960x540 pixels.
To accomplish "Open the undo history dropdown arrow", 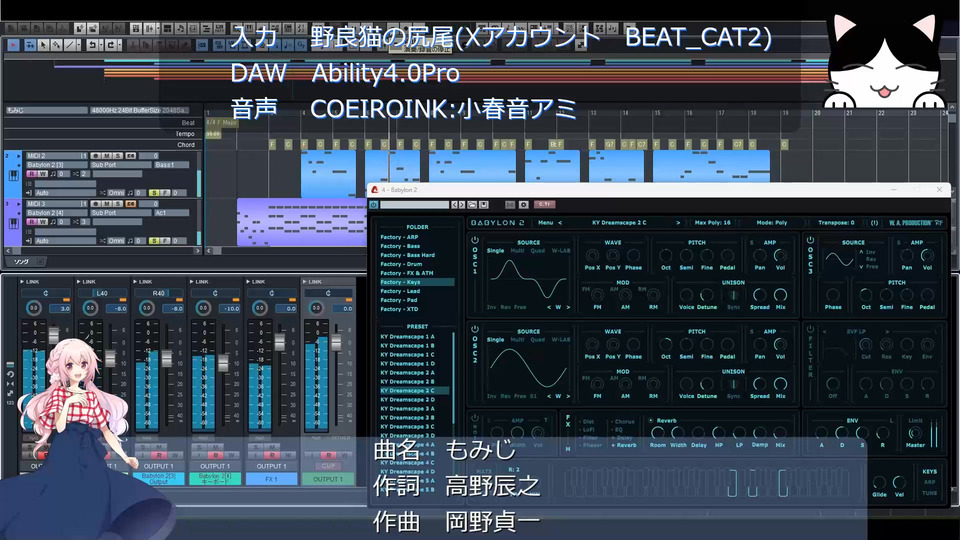I will (100, 45).
